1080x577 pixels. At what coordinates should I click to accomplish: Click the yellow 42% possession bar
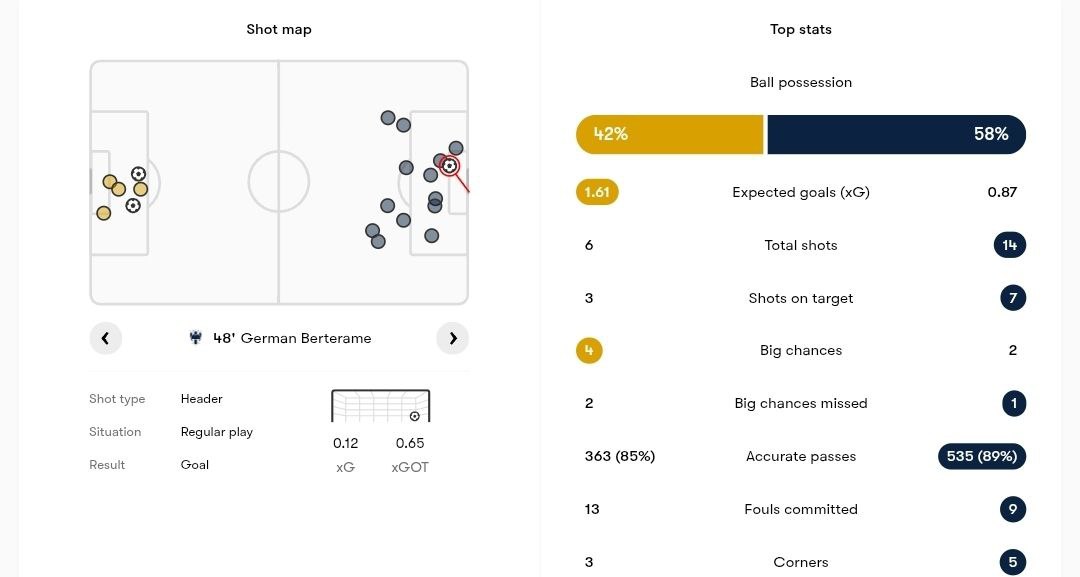point(669,134)
